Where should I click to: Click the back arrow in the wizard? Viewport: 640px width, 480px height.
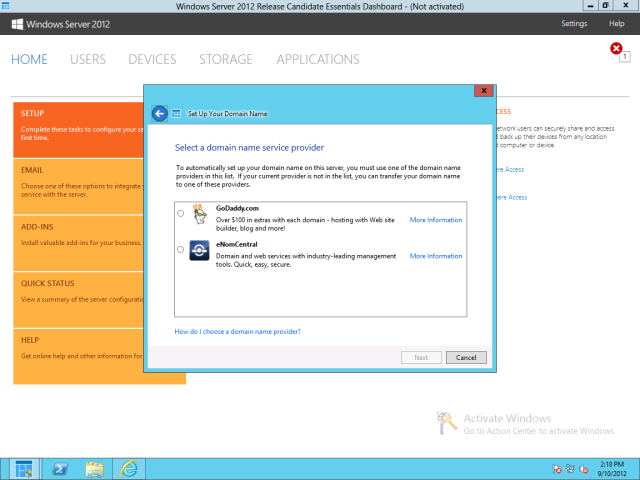tap(160, 113)
